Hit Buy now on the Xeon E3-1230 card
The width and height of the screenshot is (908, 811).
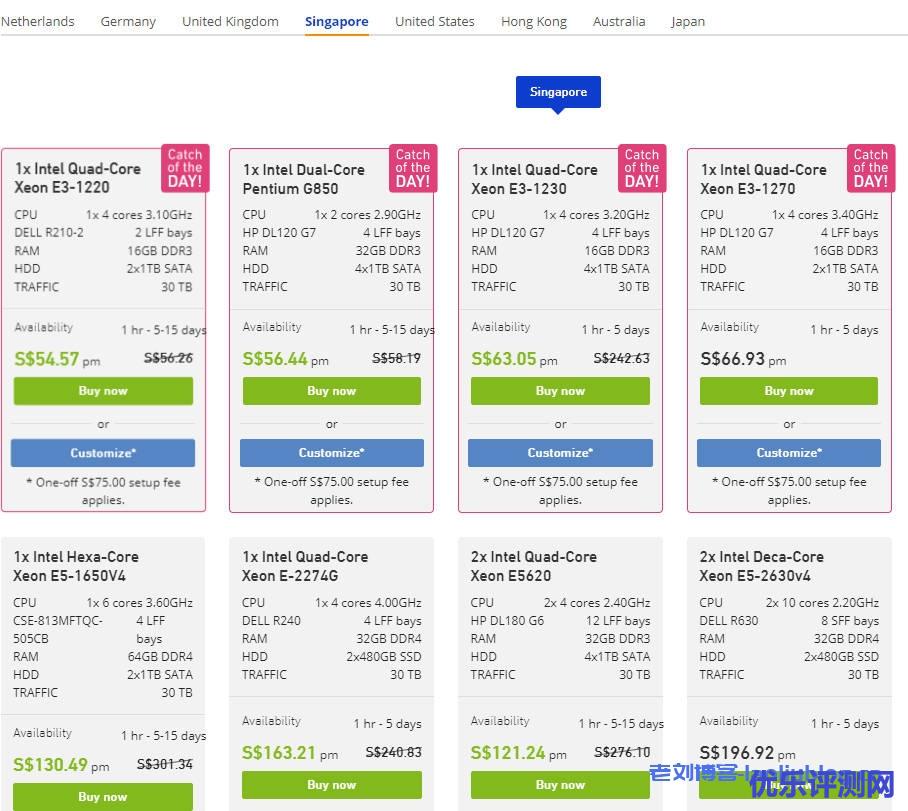click(560, 391)
